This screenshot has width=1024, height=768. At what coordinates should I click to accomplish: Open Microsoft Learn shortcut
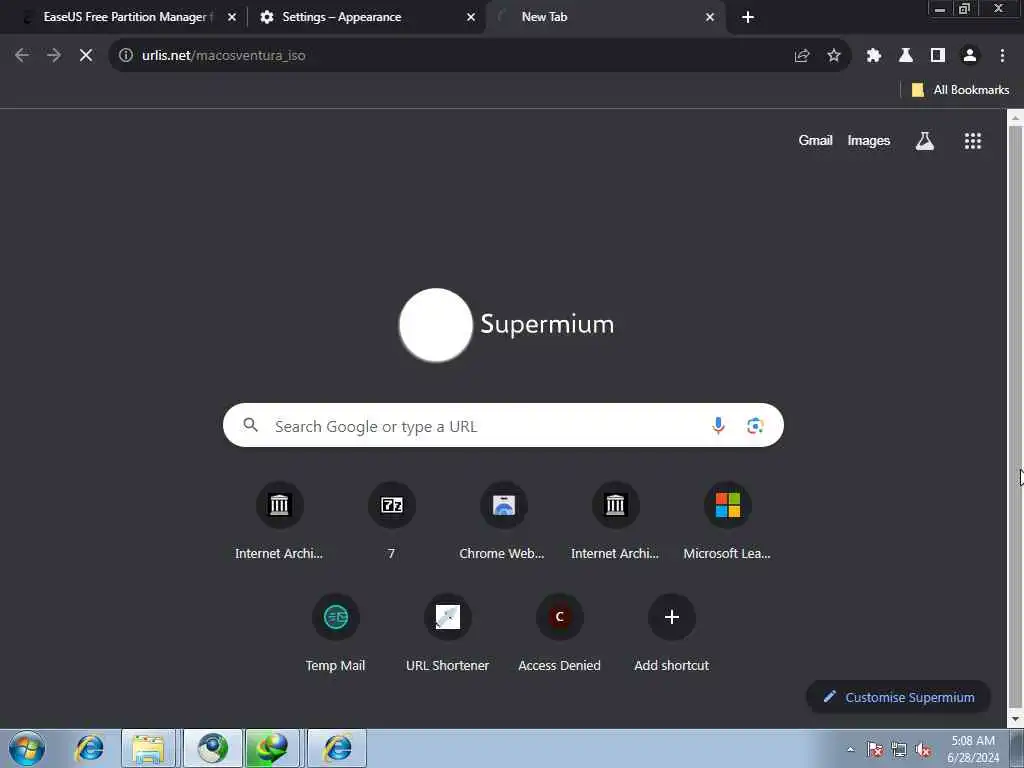(x=727, y=520)
